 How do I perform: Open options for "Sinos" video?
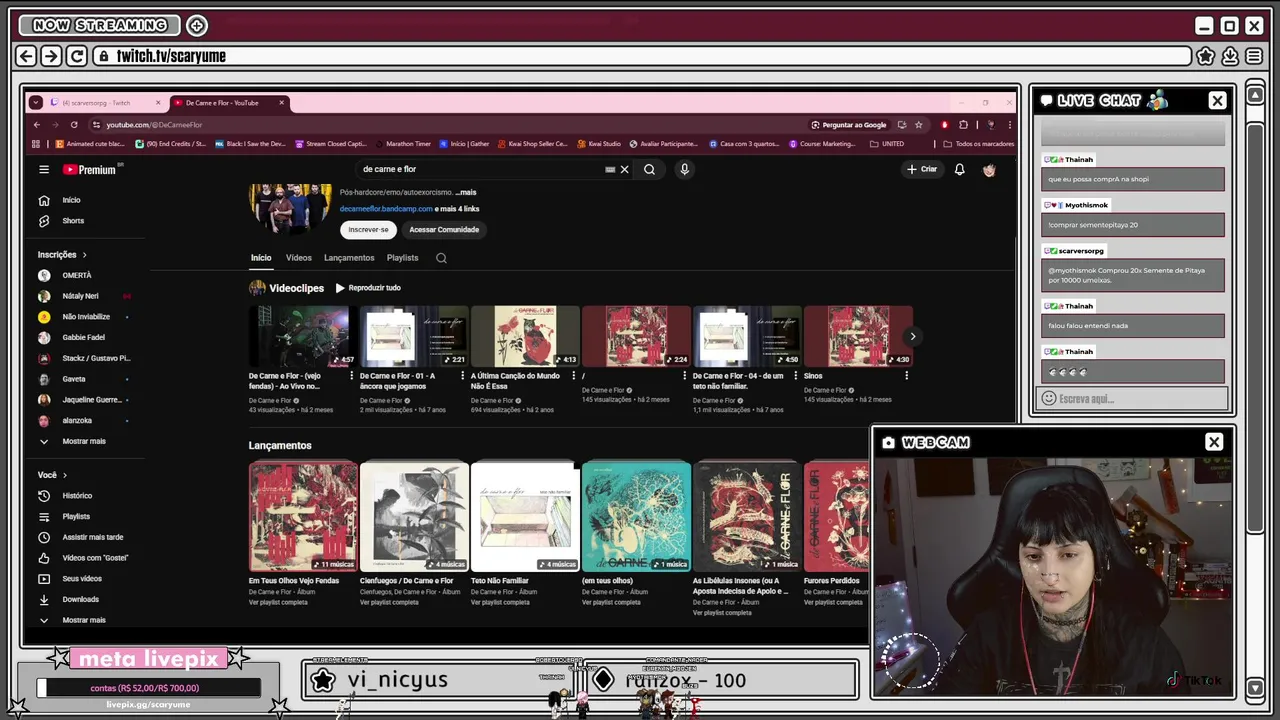tap(906, 376)
